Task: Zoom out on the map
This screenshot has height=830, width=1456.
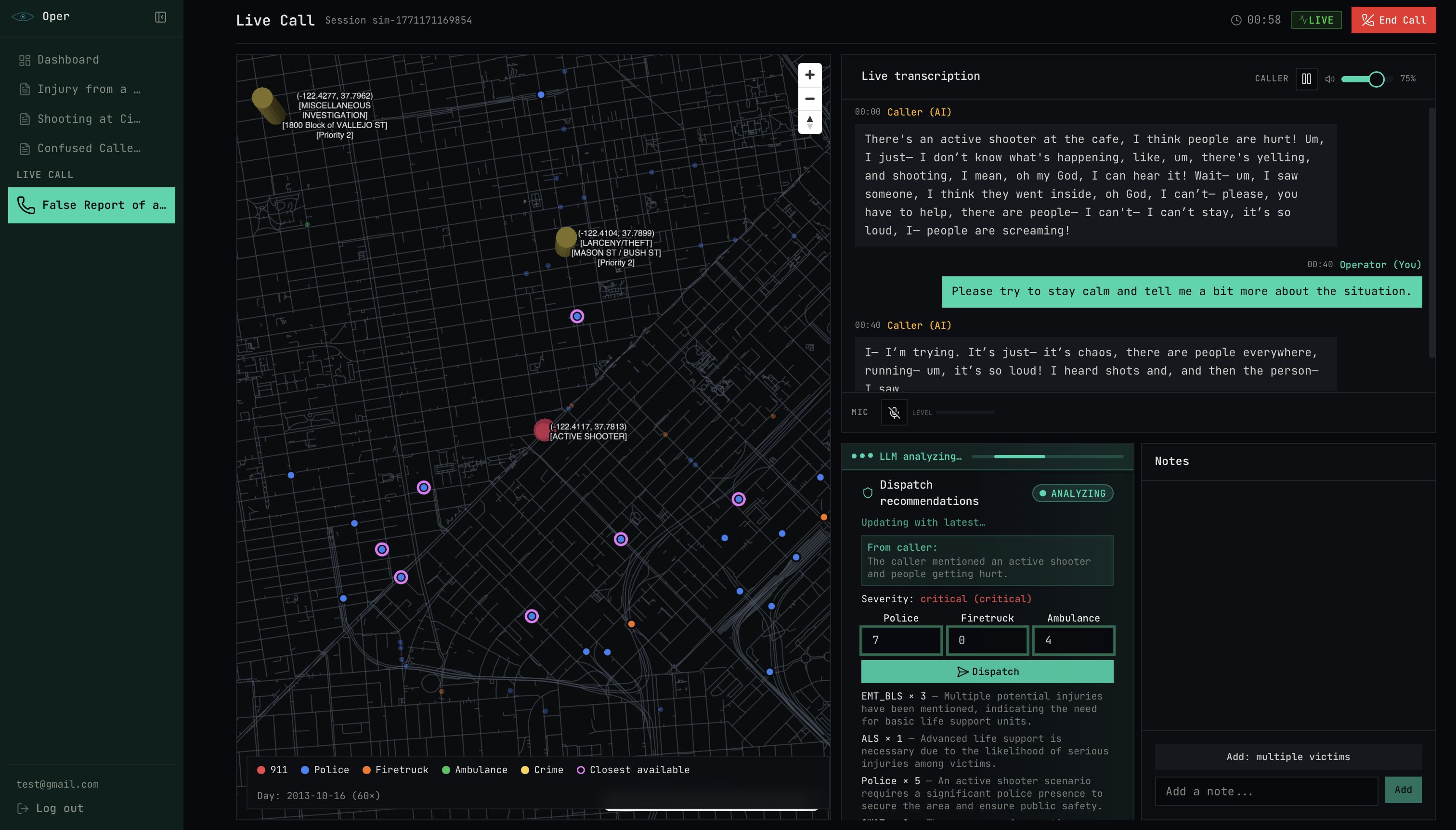Action: coord(809,99)
